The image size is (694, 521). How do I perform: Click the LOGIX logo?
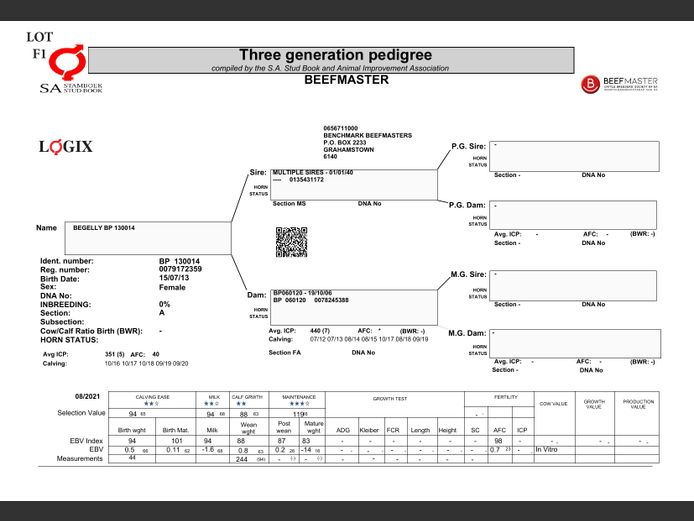tap(66, 147)
